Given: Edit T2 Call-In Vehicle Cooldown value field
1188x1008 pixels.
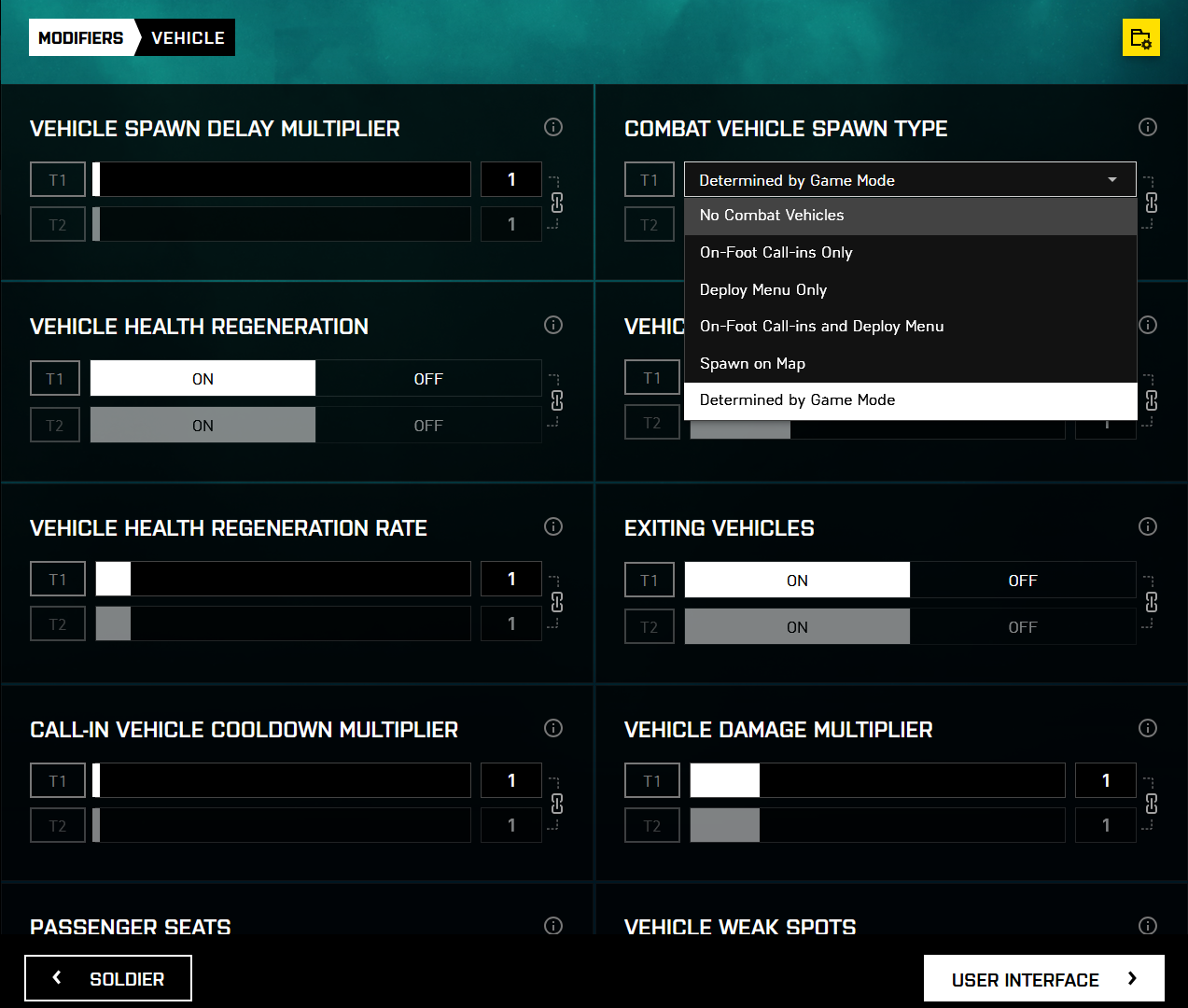Looking at the screenshot, I should click(x=511, y=825).
